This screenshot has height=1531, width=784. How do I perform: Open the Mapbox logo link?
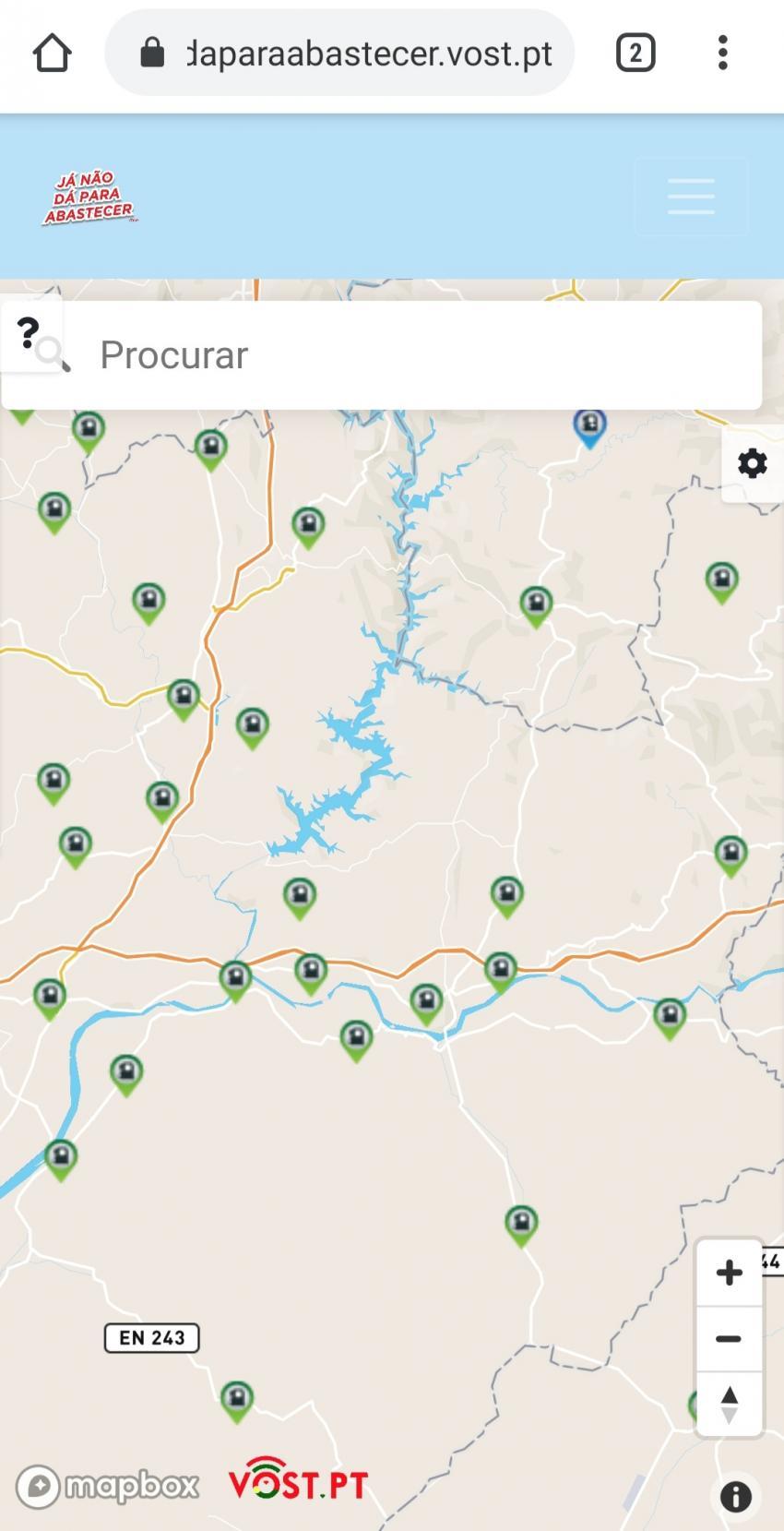pyautogui.click(x=107, y=1485)
